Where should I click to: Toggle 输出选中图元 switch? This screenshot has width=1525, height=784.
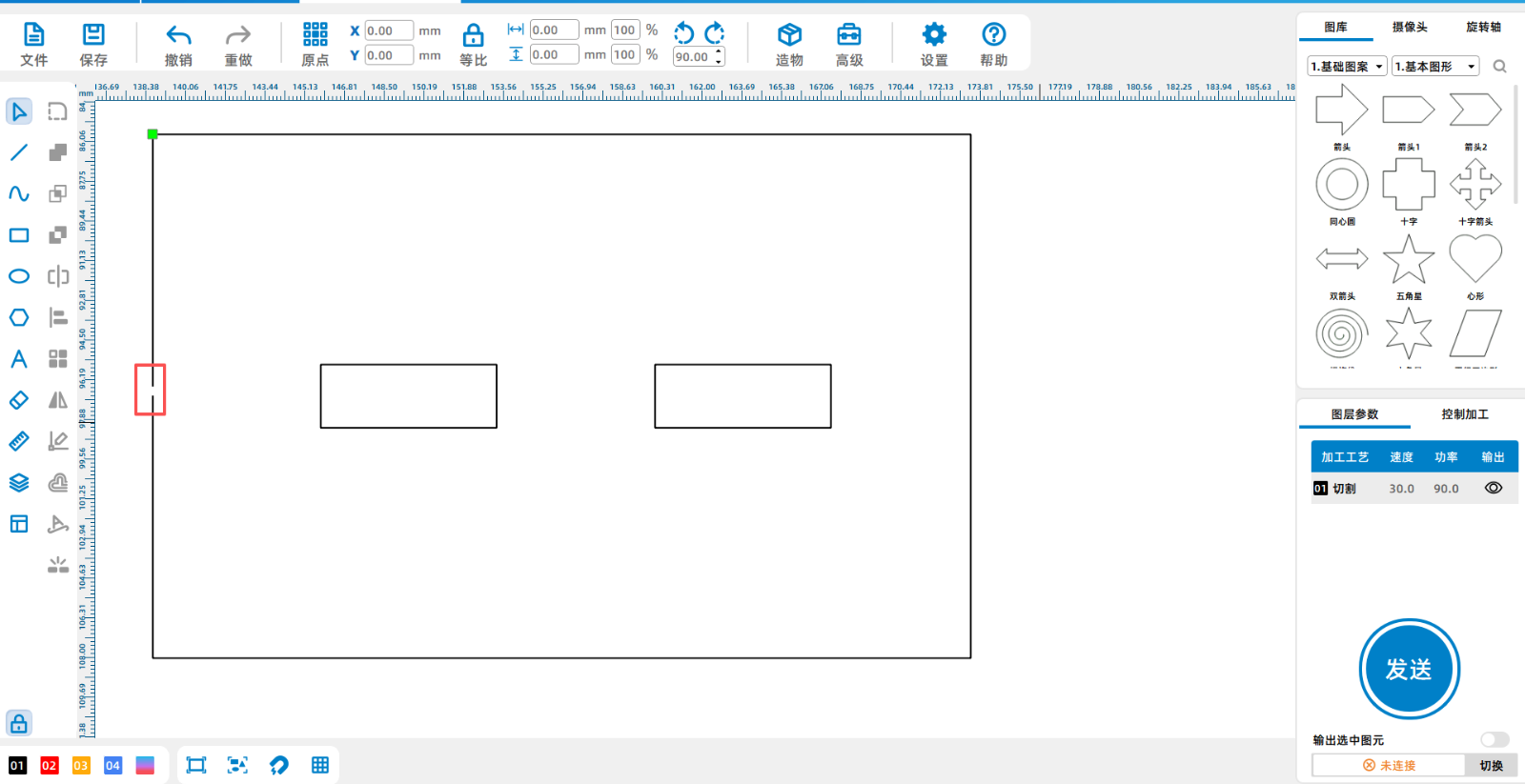pos(1494,740)
